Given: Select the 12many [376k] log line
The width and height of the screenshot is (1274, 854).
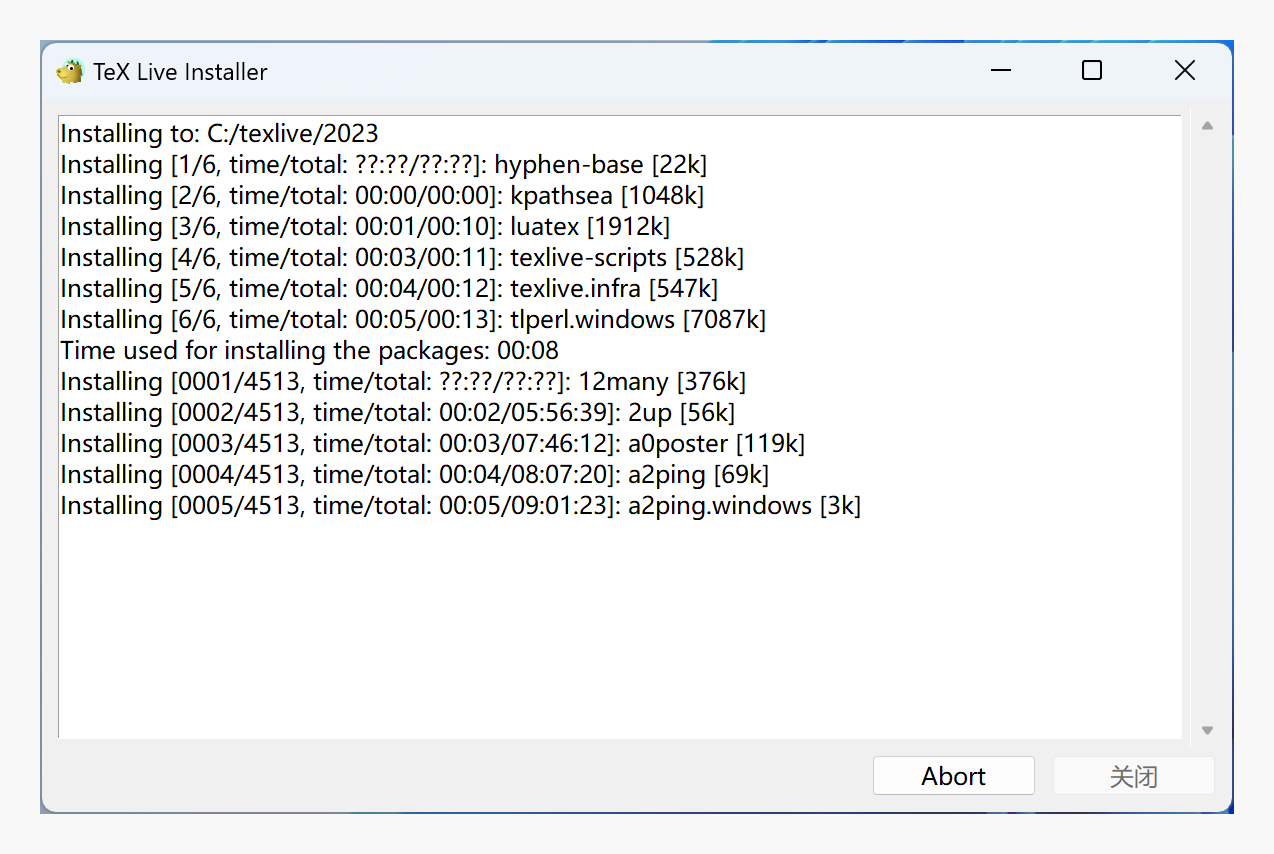Looking at the screenshot, I should click(x=403, y=381).
